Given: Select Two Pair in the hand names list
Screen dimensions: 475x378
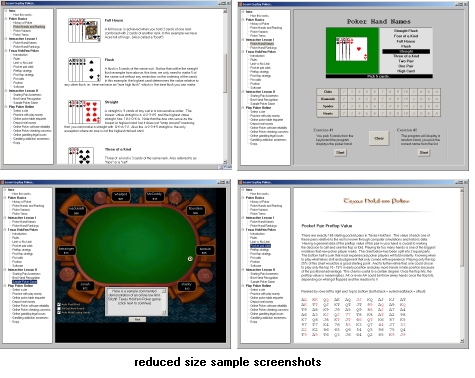Looking at the screenshot, I should tap(406, 61).
